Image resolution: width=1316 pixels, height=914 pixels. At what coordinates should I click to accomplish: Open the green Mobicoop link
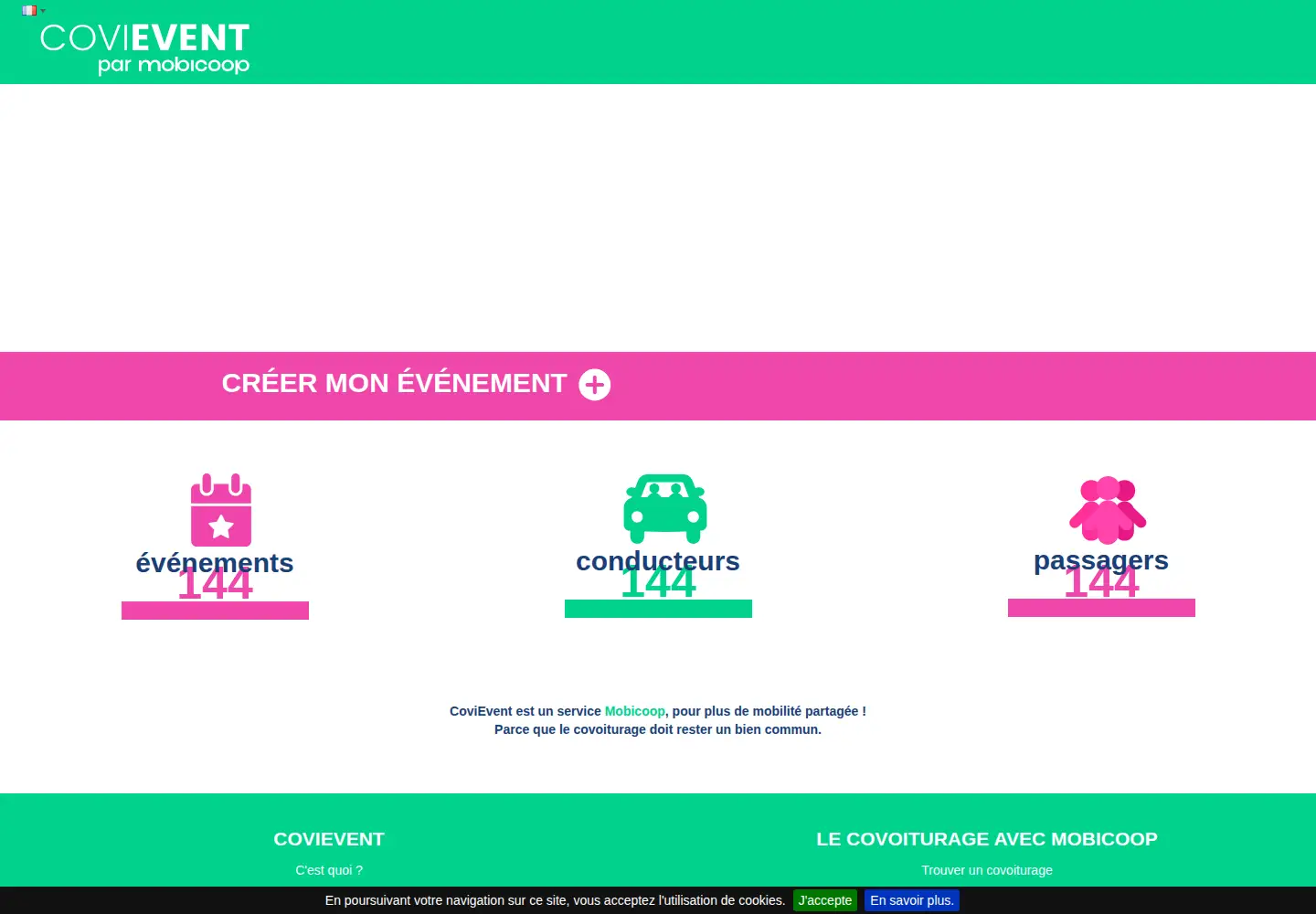tap(635, 711)
